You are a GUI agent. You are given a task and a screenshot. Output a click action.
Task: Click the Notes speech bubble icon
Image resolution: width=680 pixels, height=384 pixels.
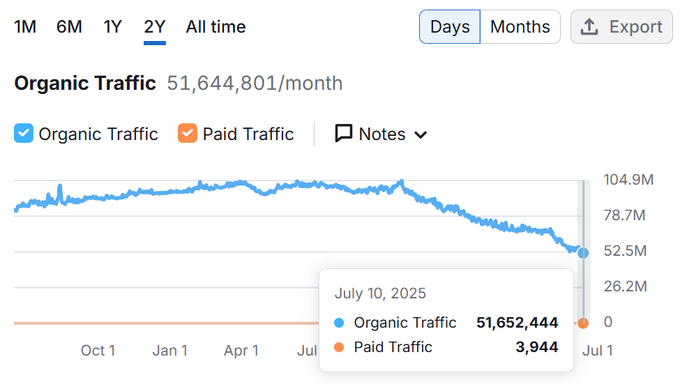pos(343,134)
